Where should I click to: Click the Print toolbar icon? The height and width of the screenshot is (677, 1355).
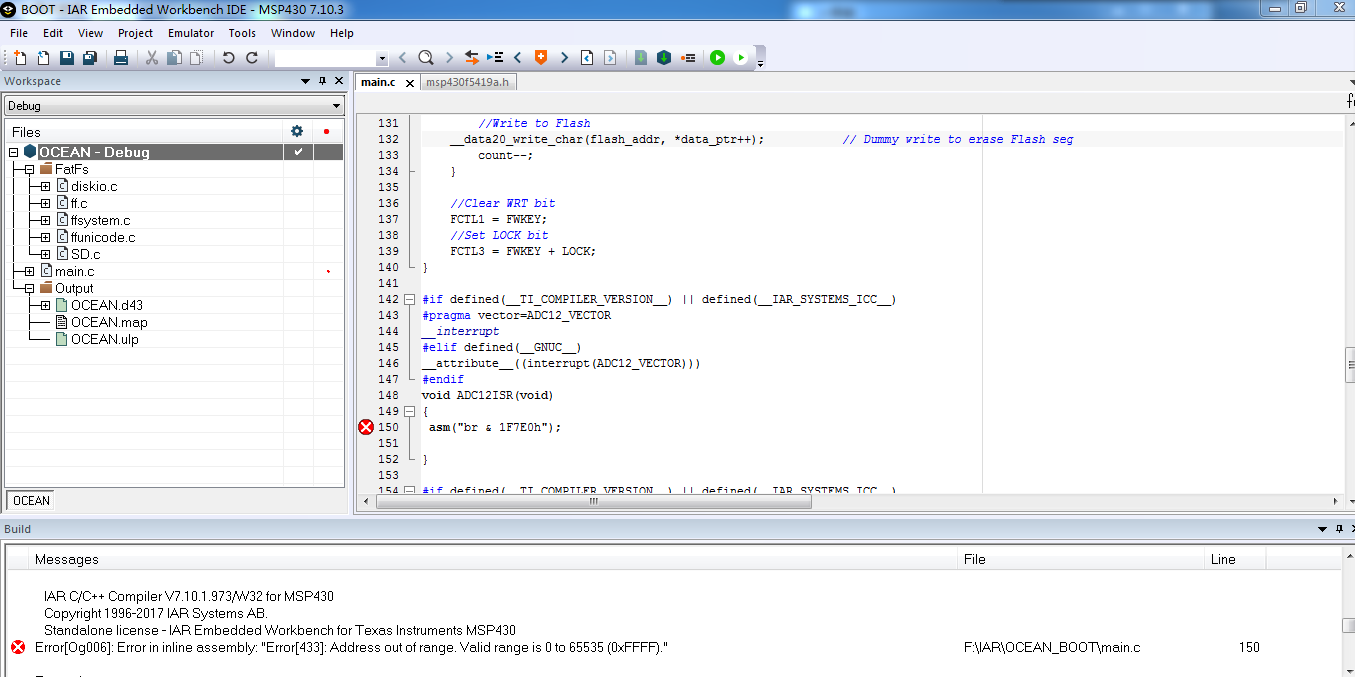tap(121, 58)
